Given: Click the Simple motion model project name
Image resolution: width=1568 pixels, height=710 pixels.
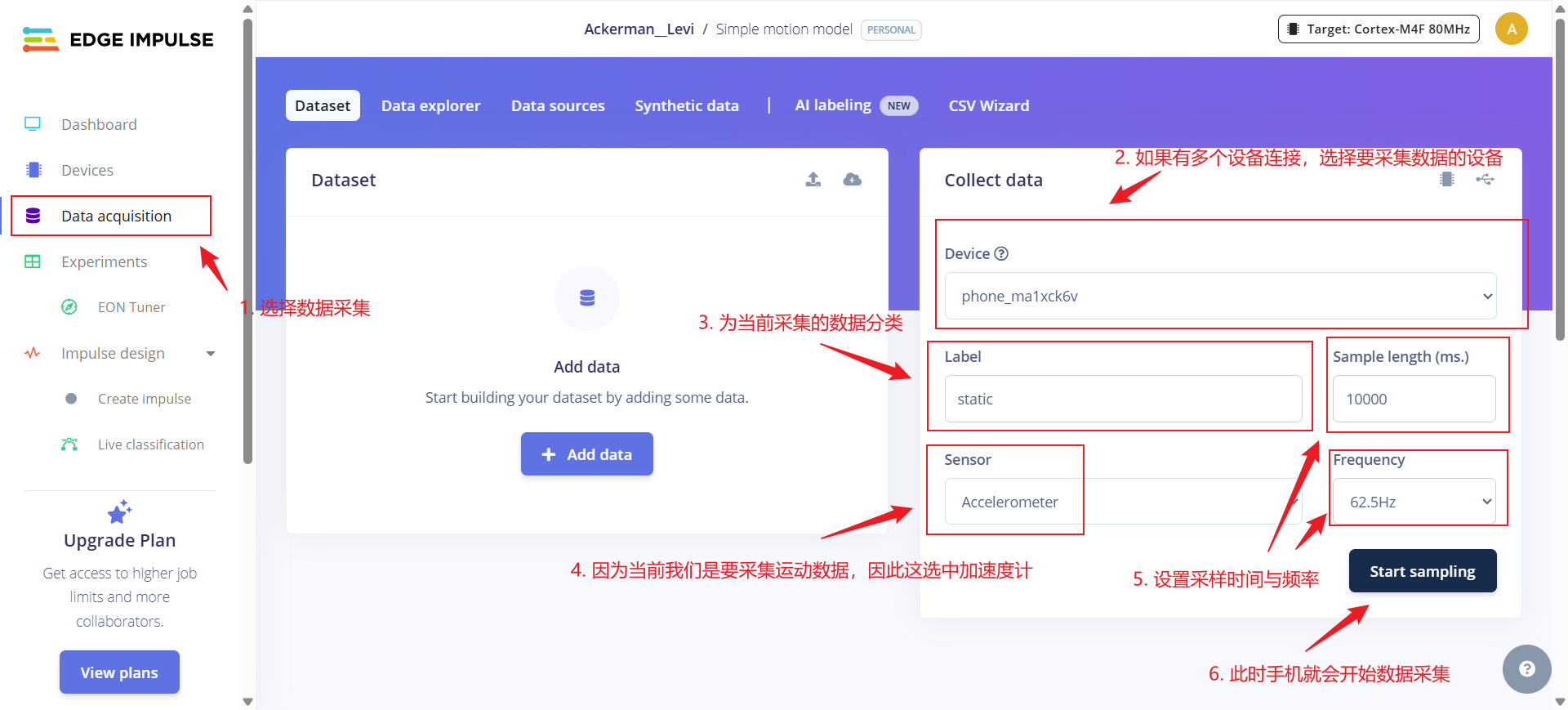Looking at the screenshot, I should [784, 29].
